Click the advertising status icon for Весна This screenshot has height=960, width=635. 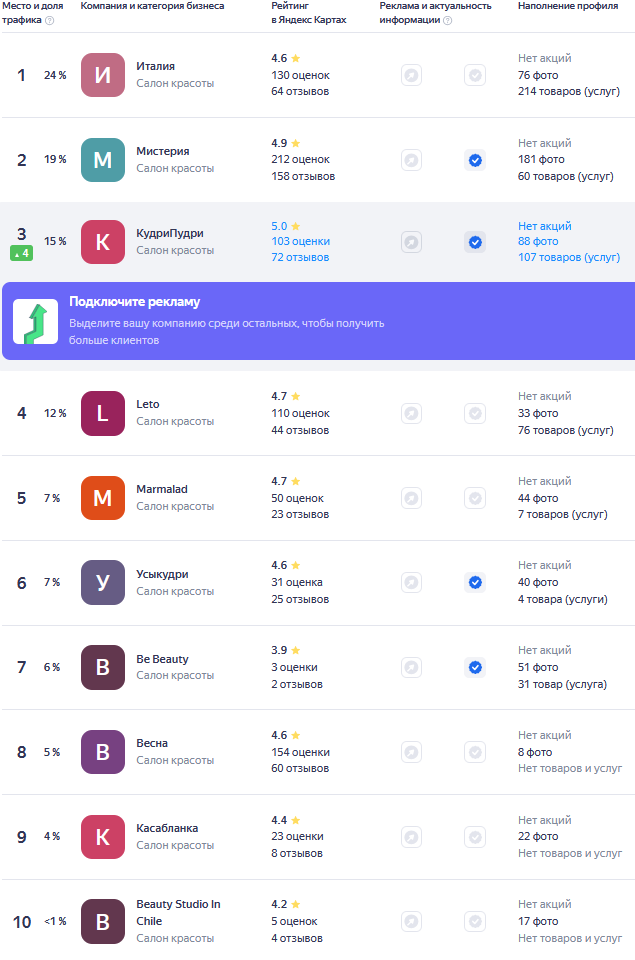coord(411,752)
